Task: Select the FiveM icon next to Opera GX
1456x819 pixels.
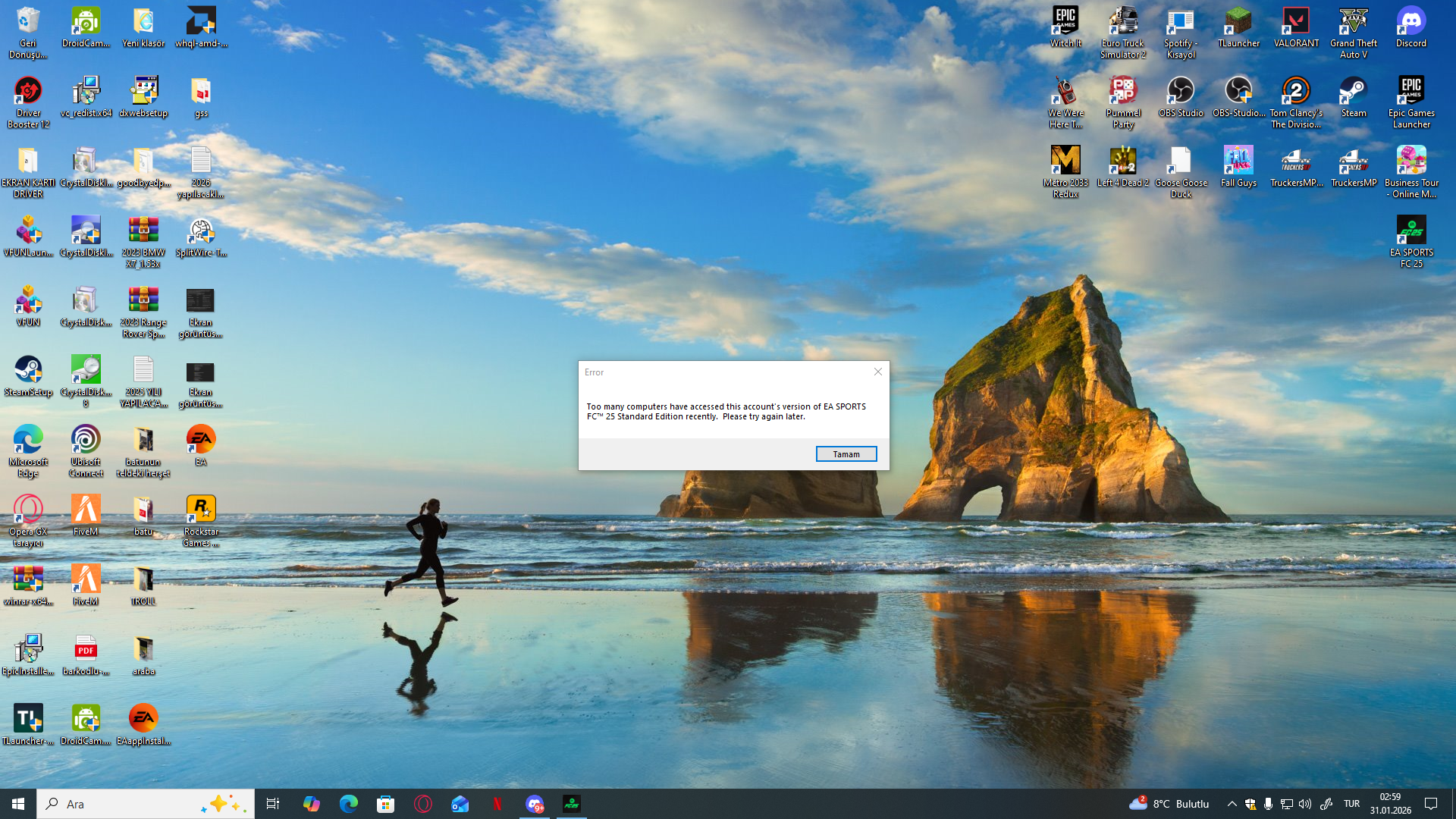Action: pos(86,516)
